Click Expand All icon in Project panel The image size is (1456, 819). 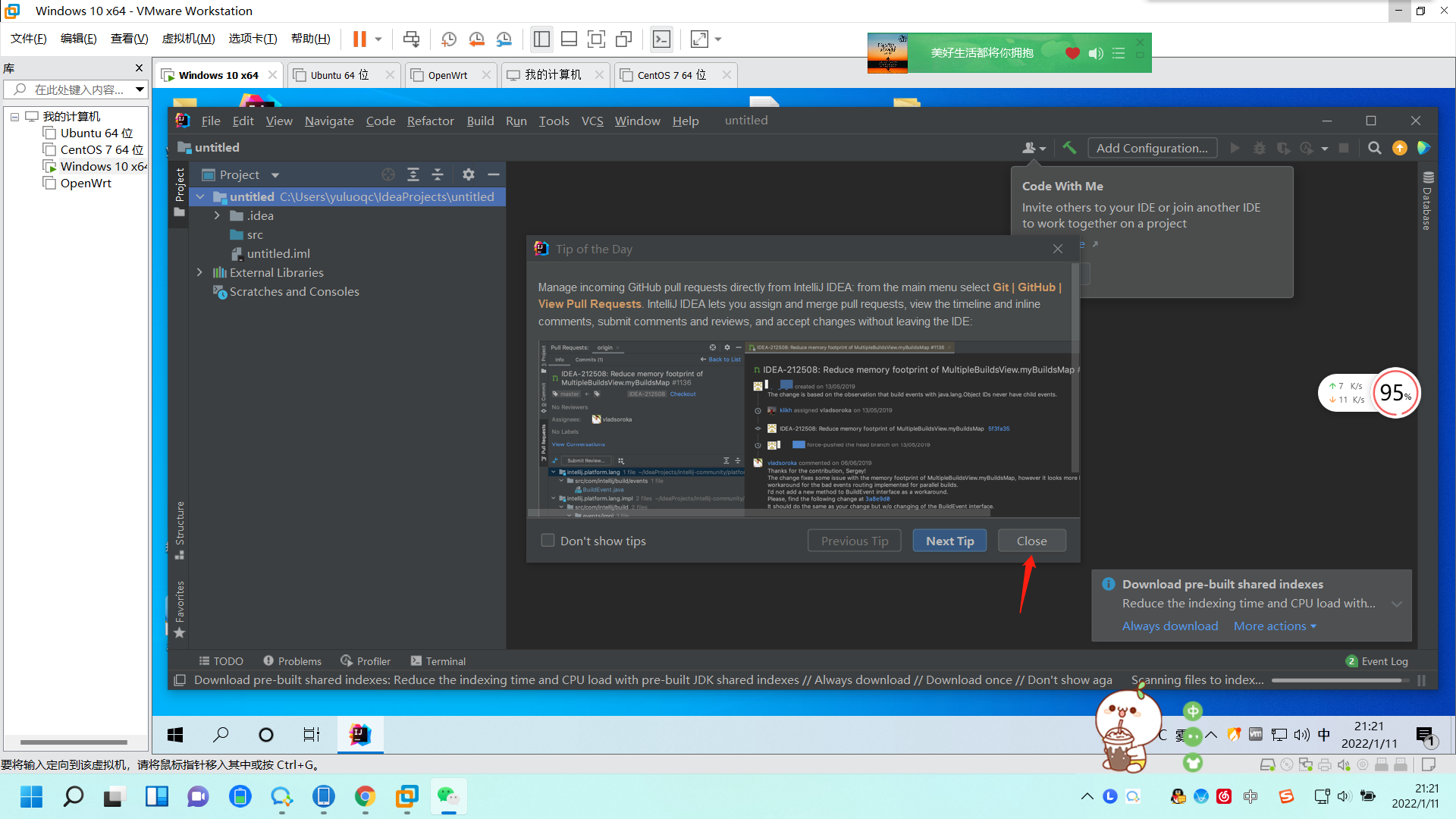point(413,174)
